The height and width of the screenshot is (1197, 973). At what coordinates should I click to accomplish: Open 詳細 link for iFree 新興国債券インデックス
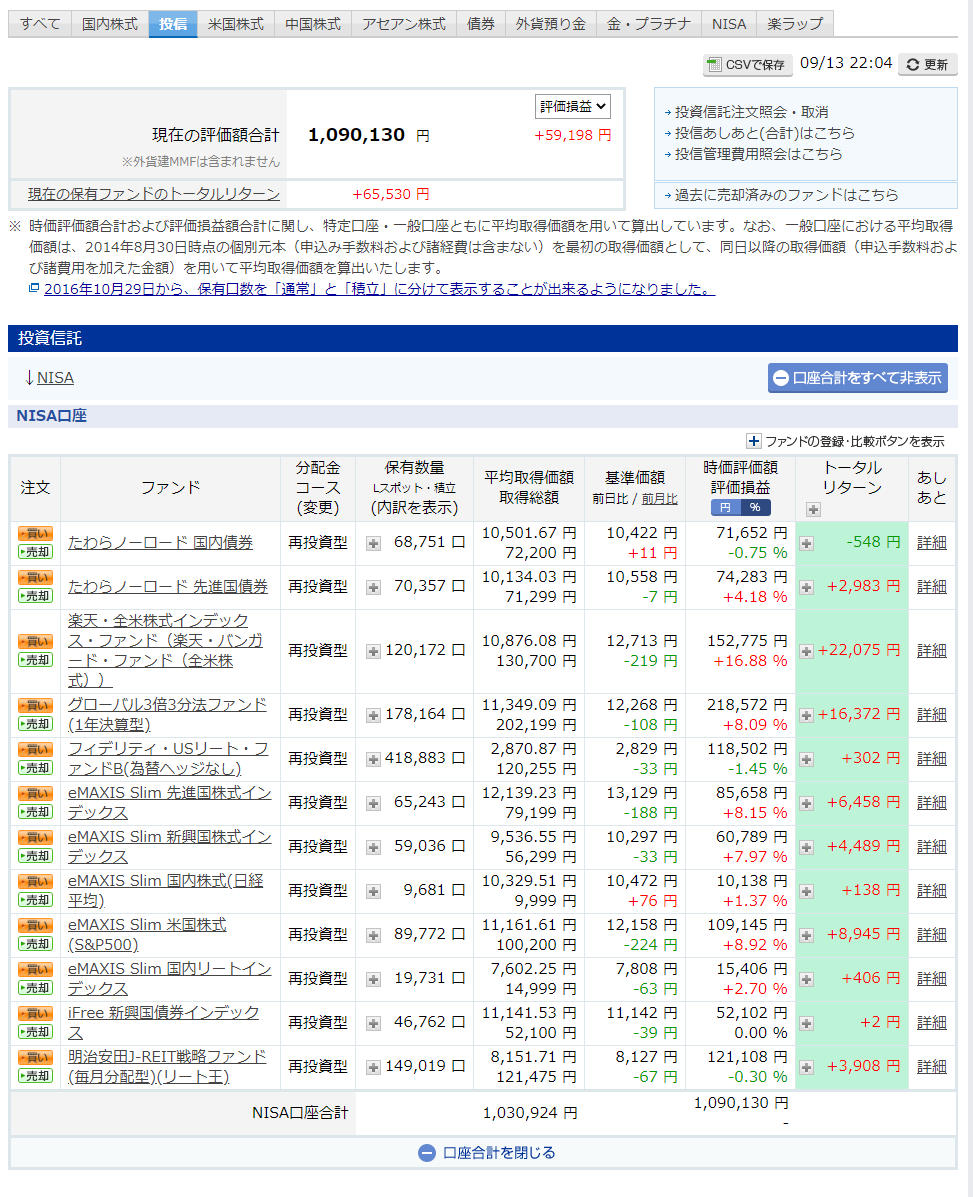[x=932, y=1023]
